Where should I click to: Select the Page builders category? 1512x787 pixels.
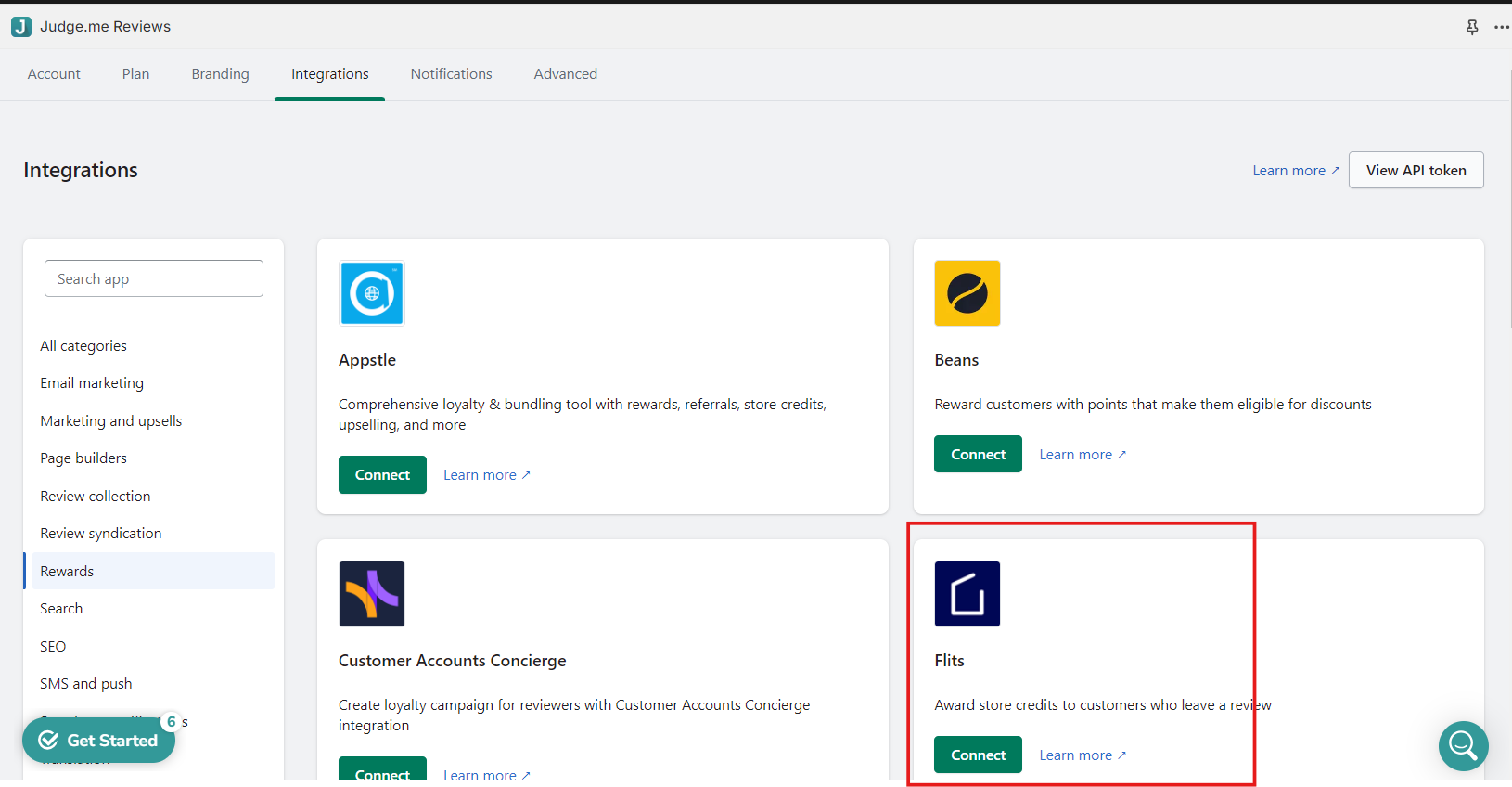click(x=83, y=458)
